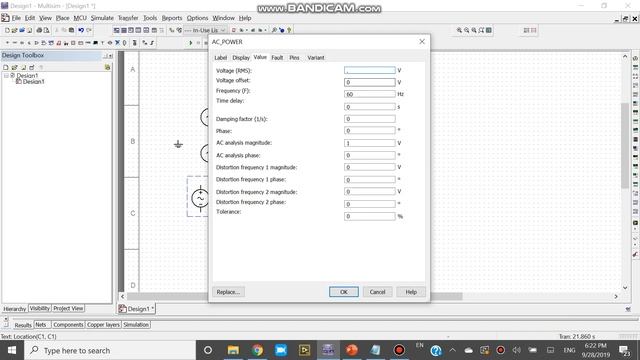Open the Place menu
Image resolution: width=640 pixels, height=360 pixels.
tap(62, 18)
